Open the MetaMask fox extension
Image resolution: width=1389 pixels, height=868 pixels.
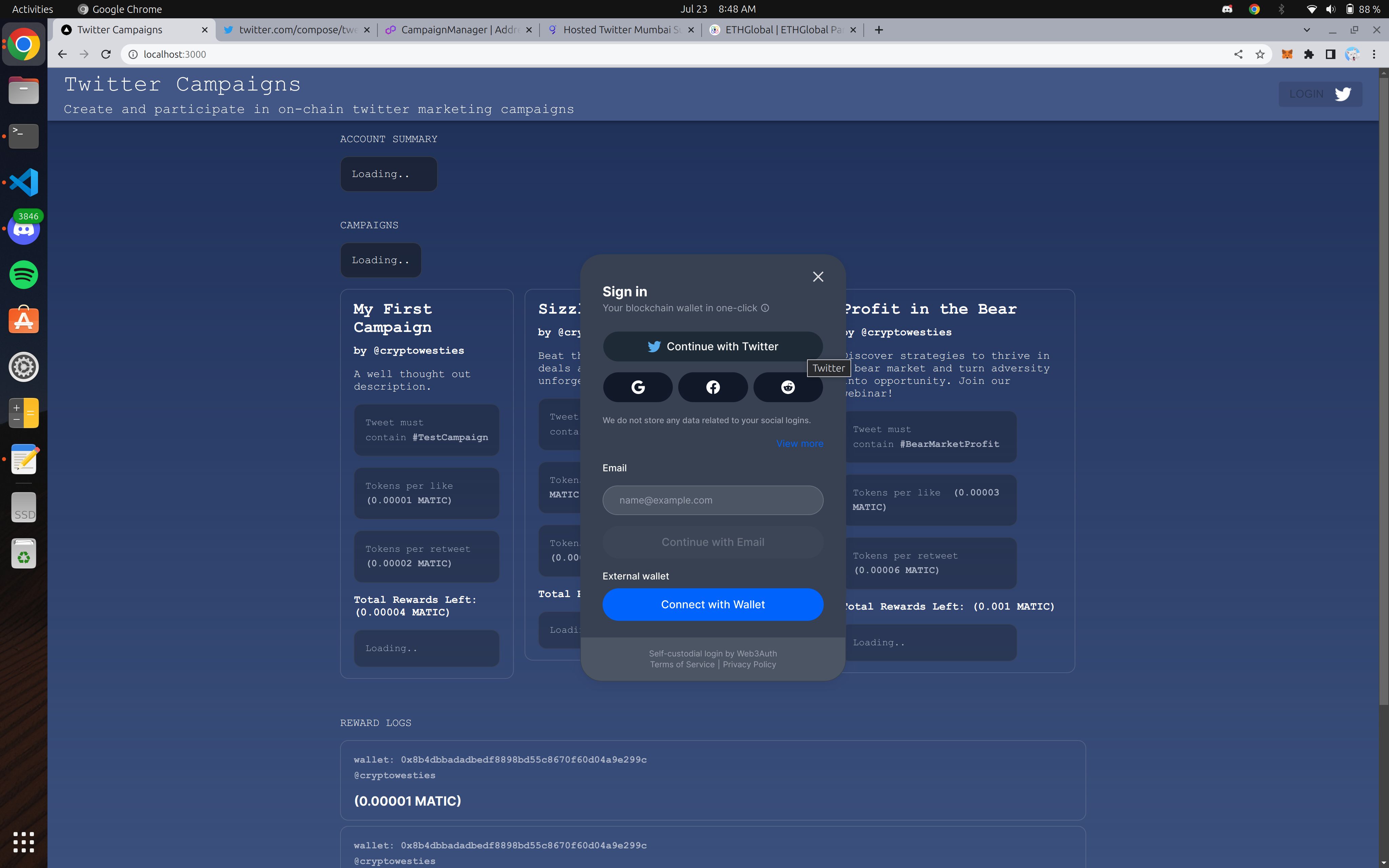click(1287, 54)
